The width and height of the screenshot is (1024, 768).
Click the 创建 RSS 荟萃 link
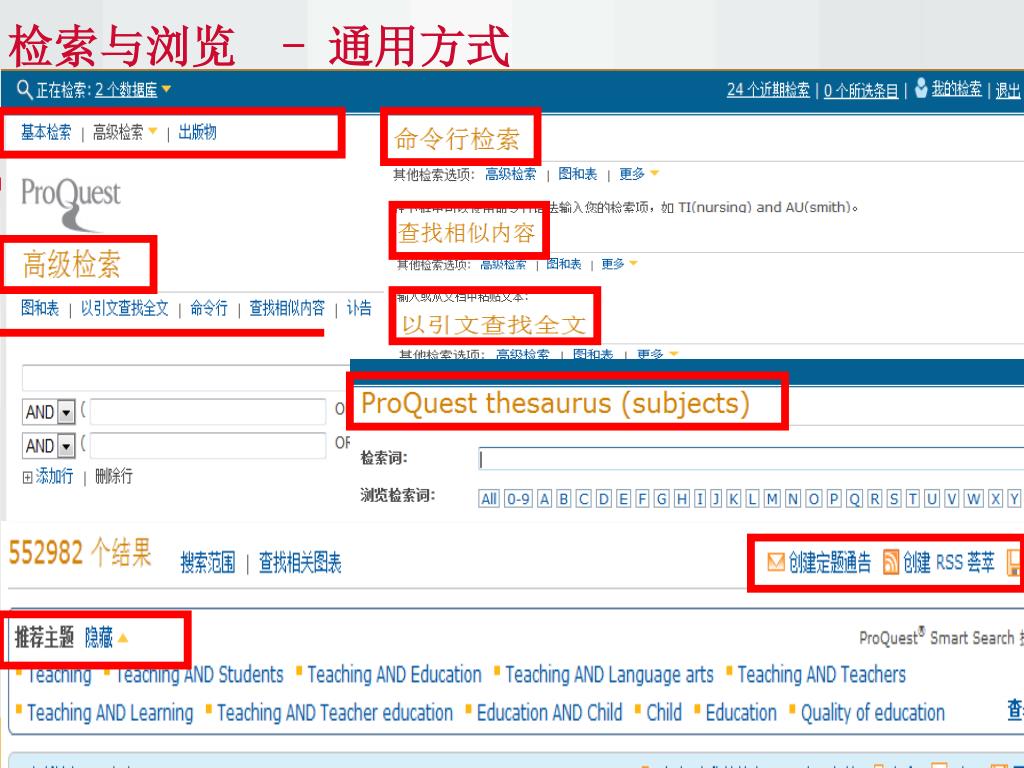point(949,562)
